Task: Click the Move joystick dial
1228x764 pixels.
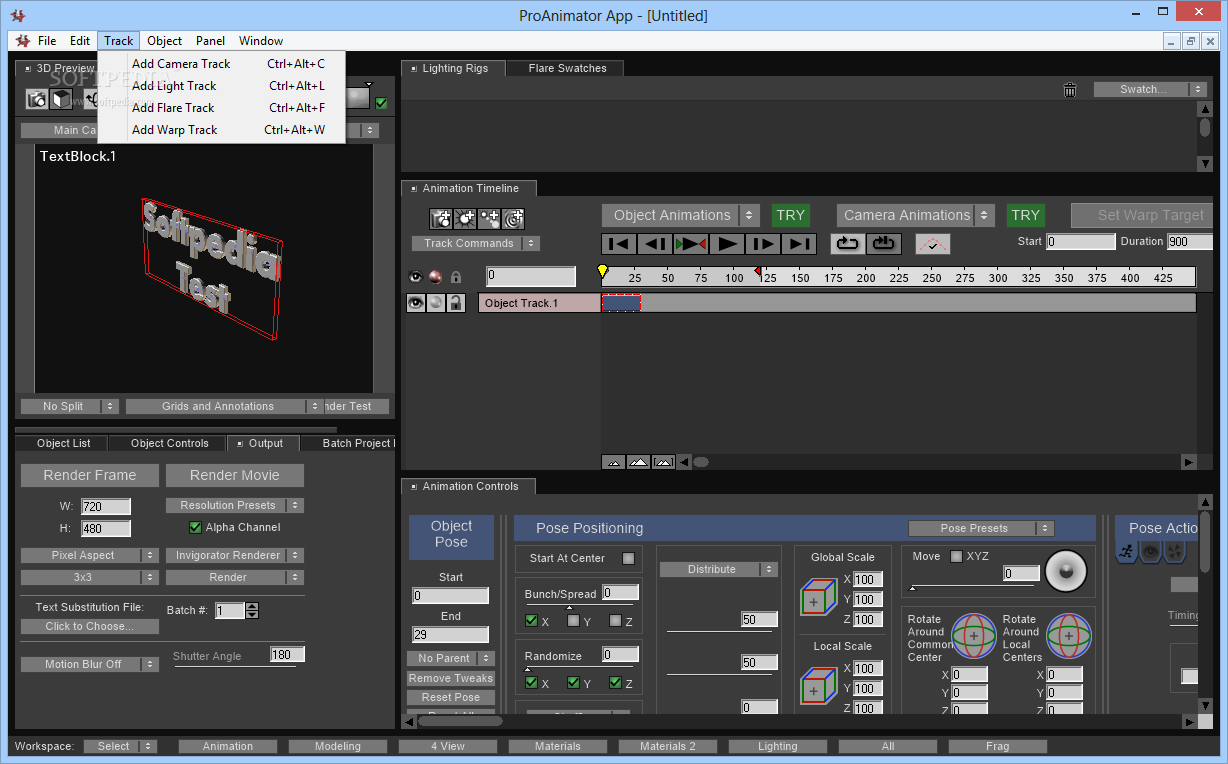Action: (x=1066, y=570)
